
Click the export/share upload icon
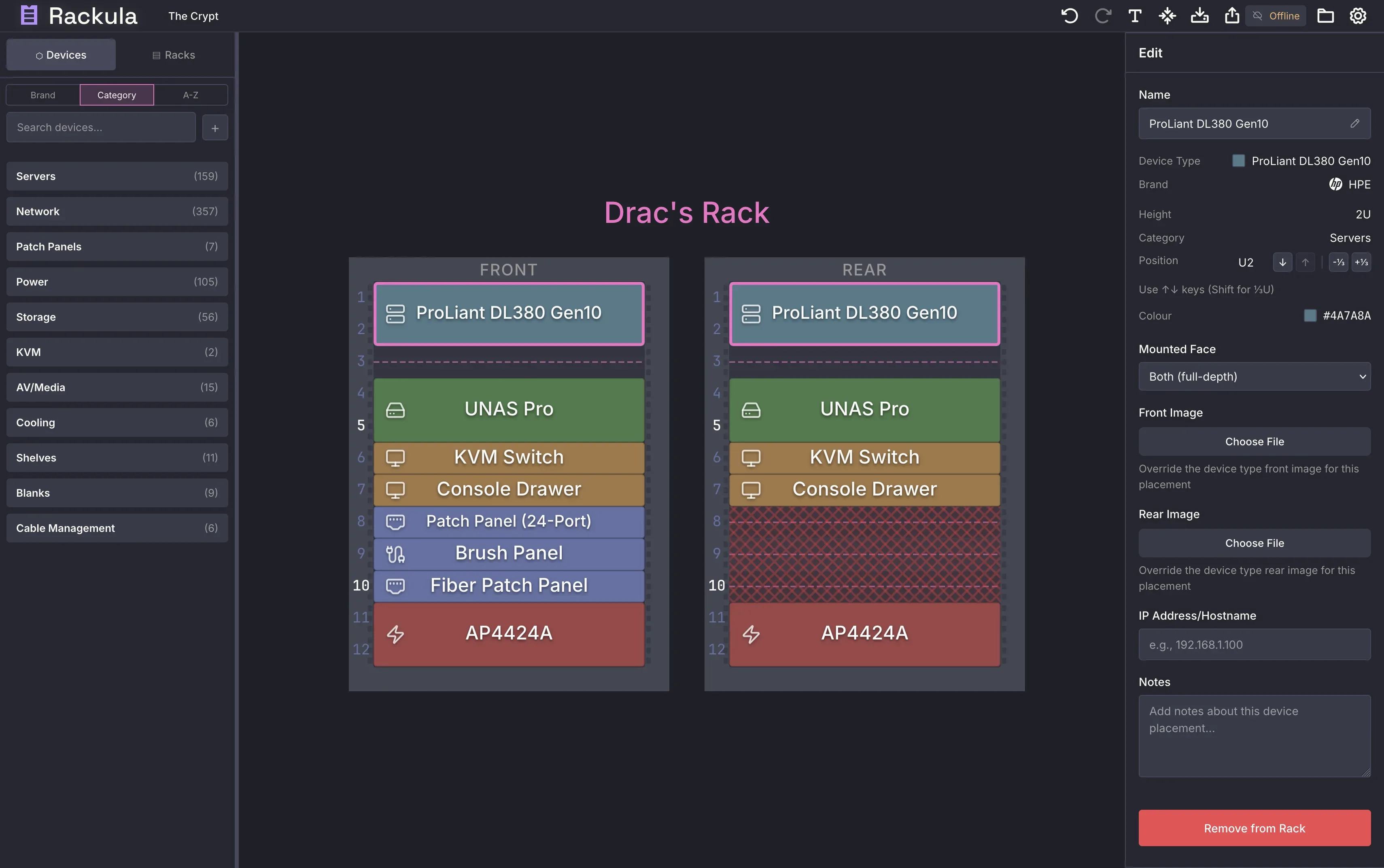pyautogui.click(x=1232, y=15)
